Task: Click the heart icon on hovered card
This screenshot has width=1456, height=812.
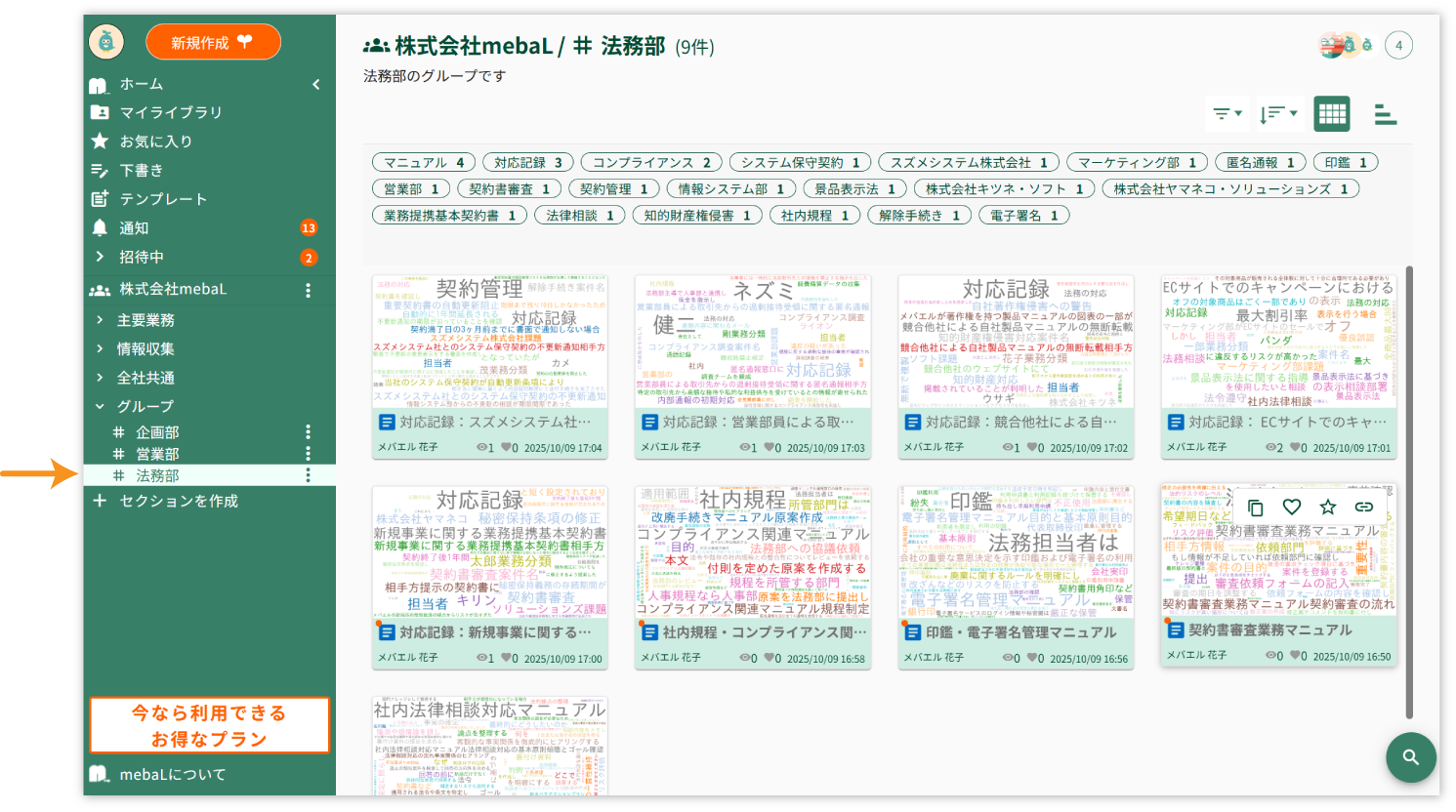Action: click(1292, 507)
